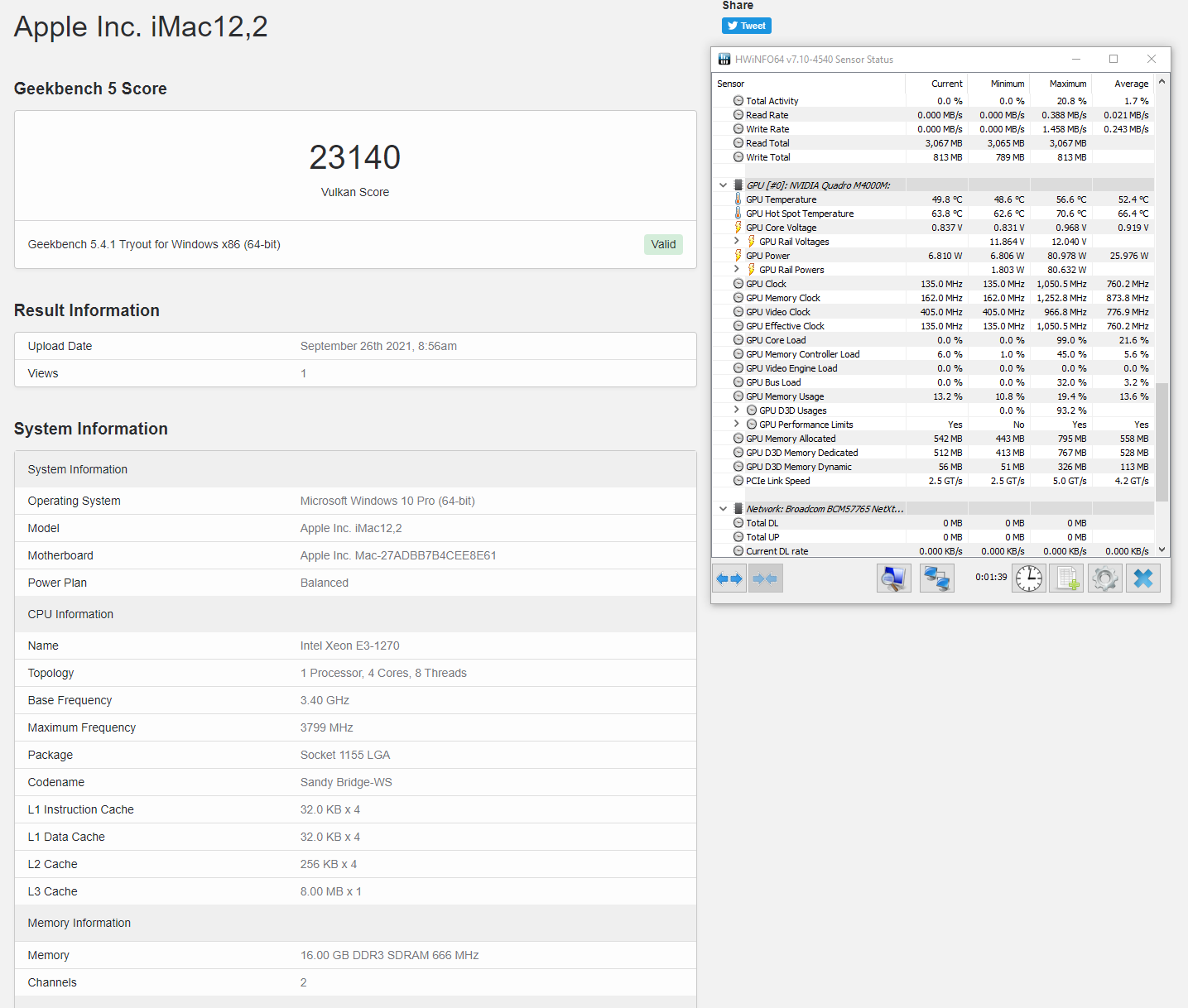Collapse the Network Broadcom BCM57765 sensor group

pos(724,509)
